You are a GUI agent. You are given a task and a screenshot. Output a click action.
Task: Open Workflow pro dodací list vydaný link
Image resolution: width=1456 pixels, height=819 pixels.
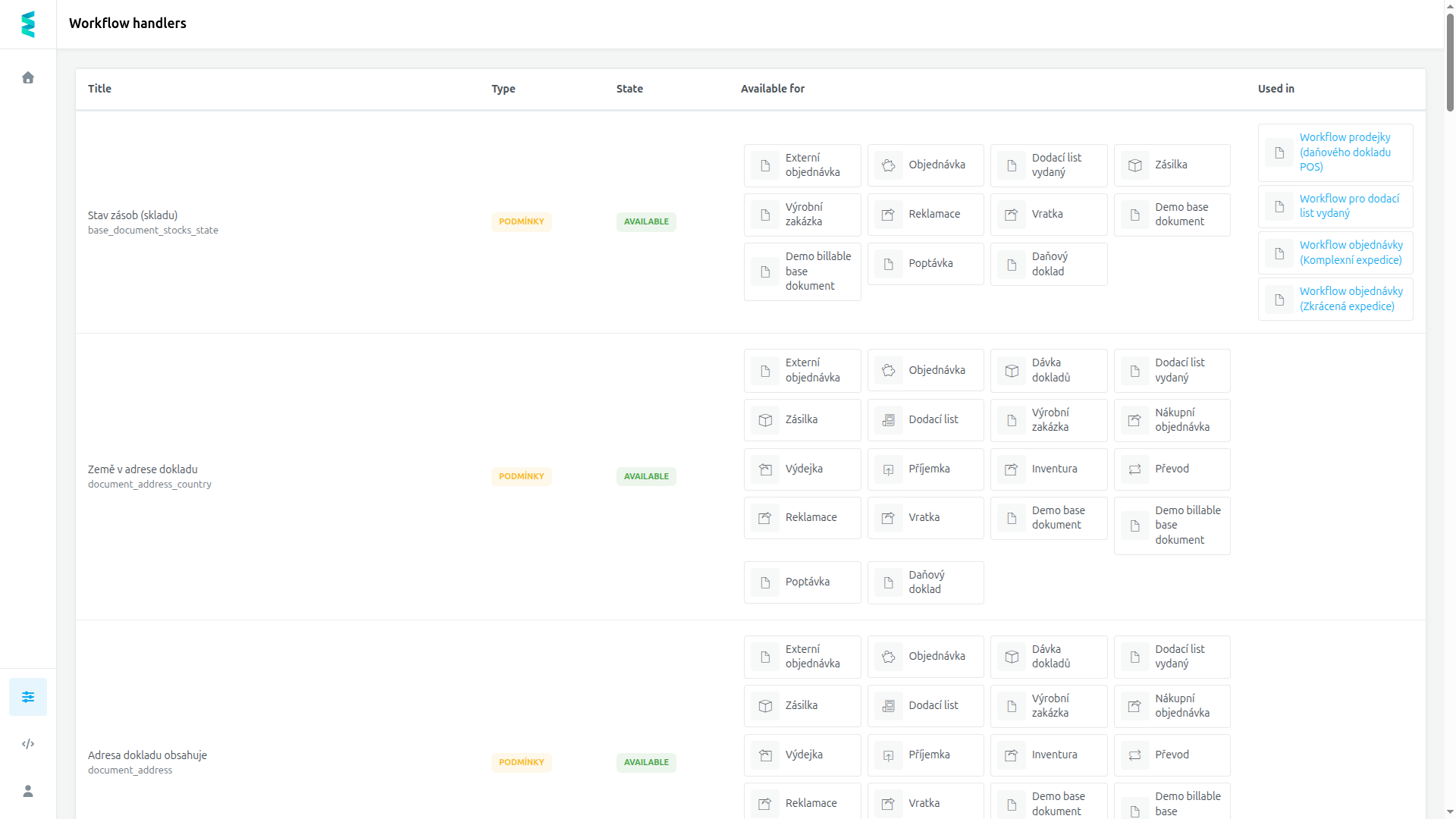click(1349, 206)
